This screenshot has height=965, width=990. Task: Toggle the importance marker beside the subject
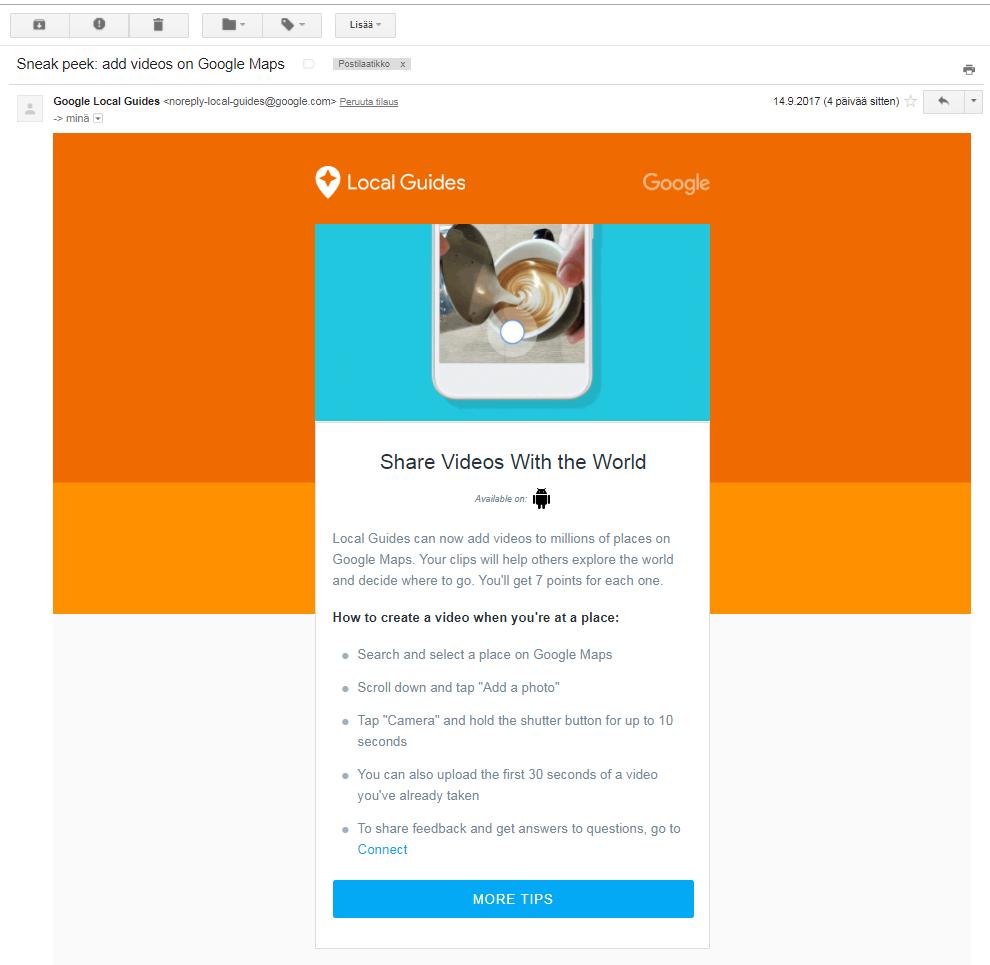click(309, 64)
